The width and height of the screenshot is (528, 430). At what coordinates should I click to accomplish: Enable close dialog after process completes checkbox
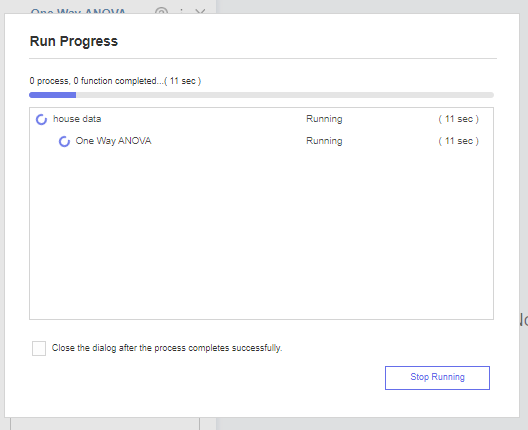coord(39,348)
